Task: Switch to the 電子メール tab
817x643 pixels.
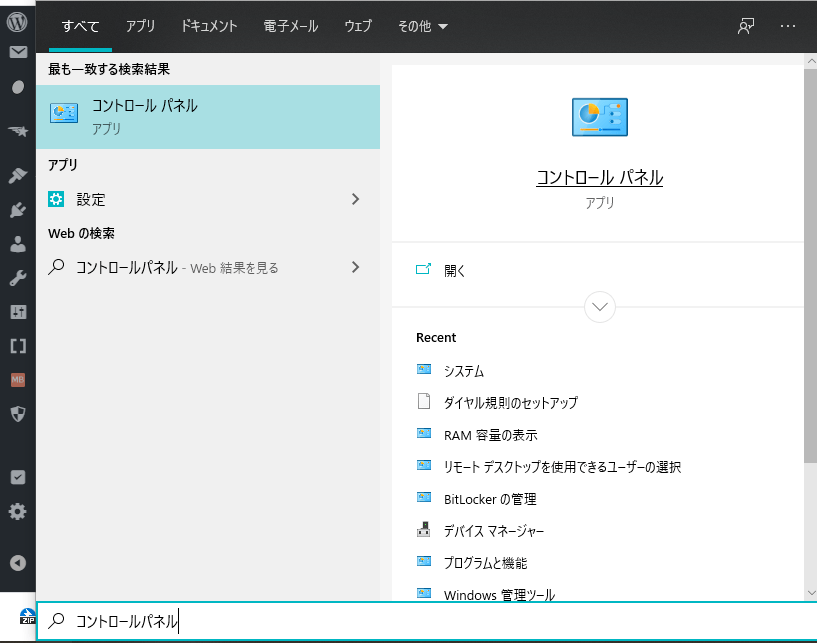Action: pos(291,26)
